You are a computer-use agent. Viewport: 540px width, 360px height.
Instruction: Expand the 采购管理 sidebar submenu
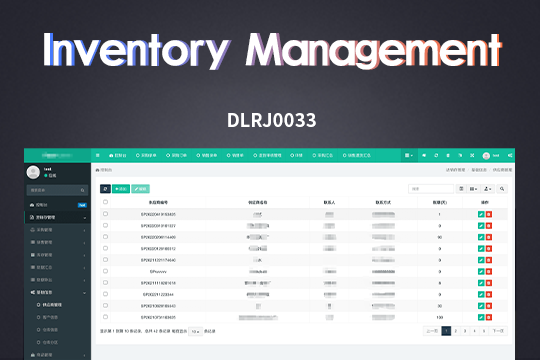tap(58, 230)
